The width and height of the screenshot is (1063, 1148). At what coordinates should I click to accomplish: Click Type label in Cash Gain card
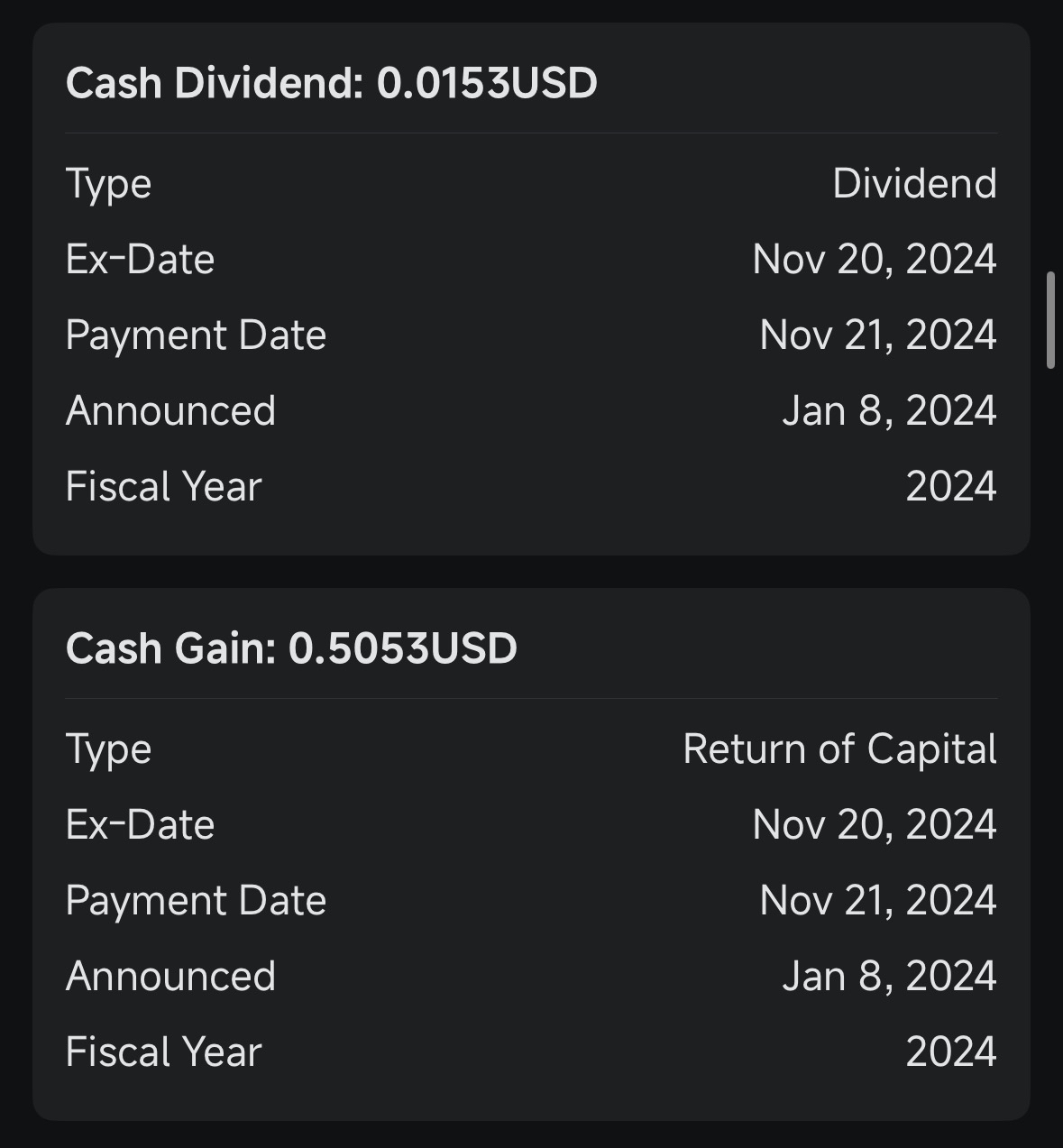108,750
